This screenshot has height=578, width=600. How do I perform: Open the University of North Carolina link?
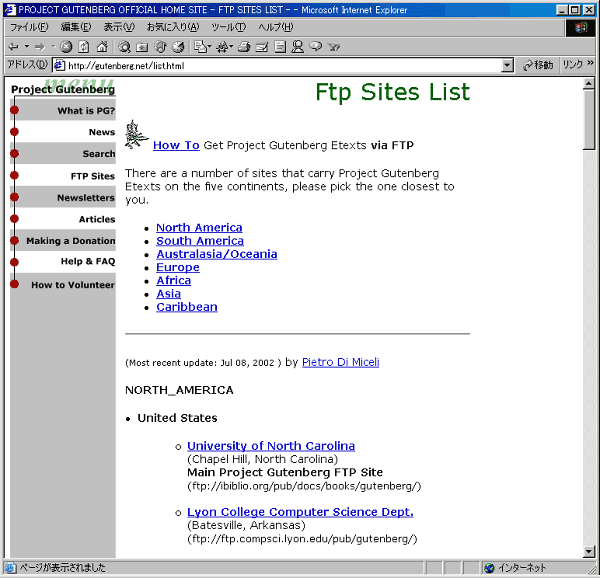tap(271, 446)
